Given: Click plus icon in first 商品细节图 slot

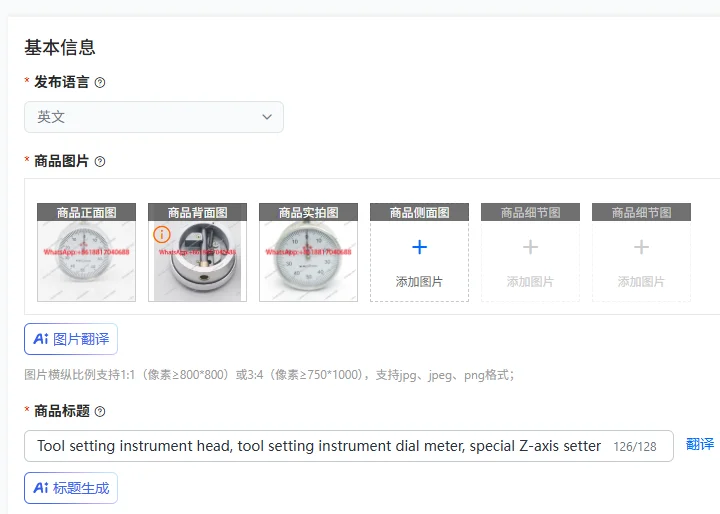Looking at the screenshot, I should point(530,247).
